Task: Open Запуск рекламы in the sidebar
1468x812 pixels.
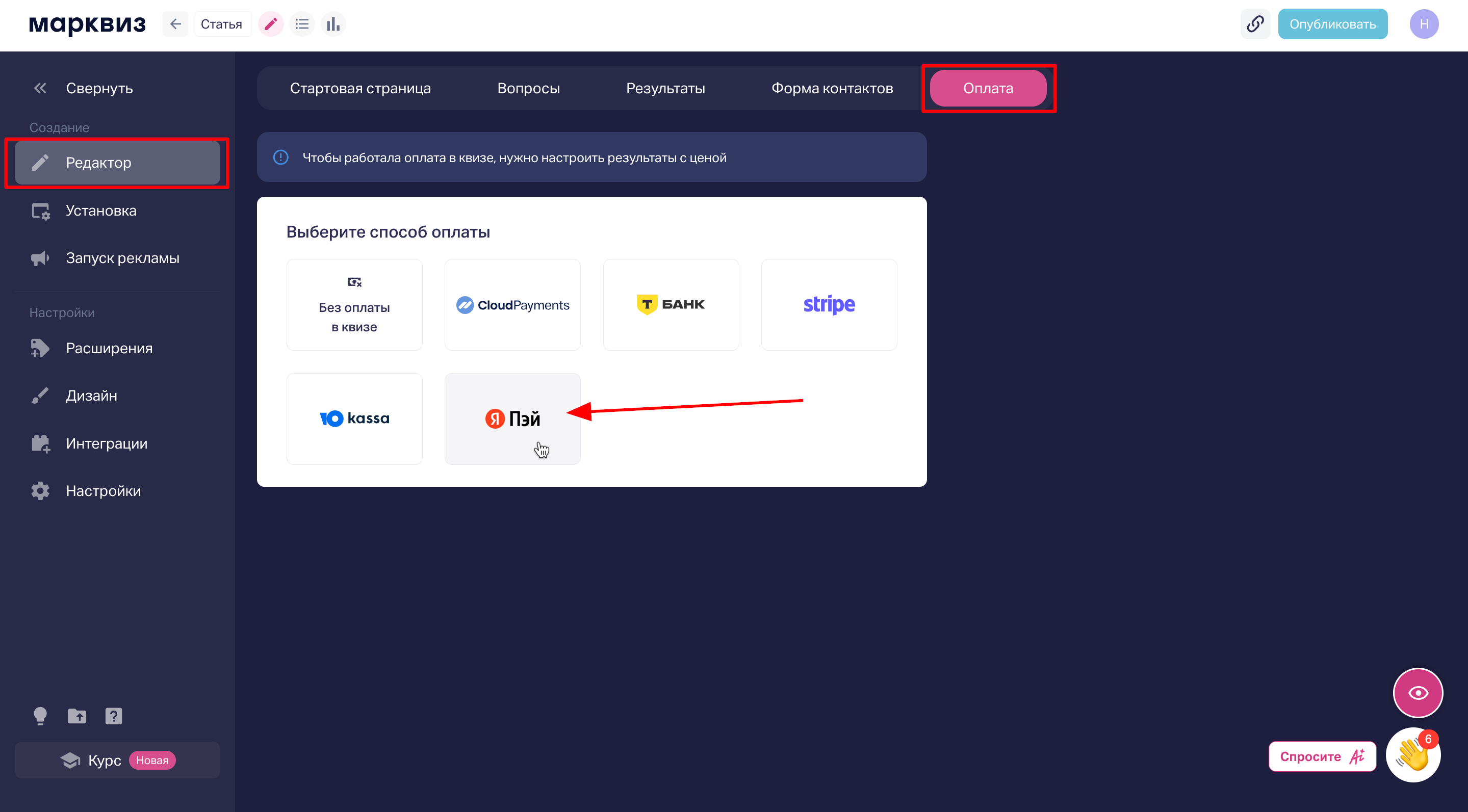Action: pos(117,258)
